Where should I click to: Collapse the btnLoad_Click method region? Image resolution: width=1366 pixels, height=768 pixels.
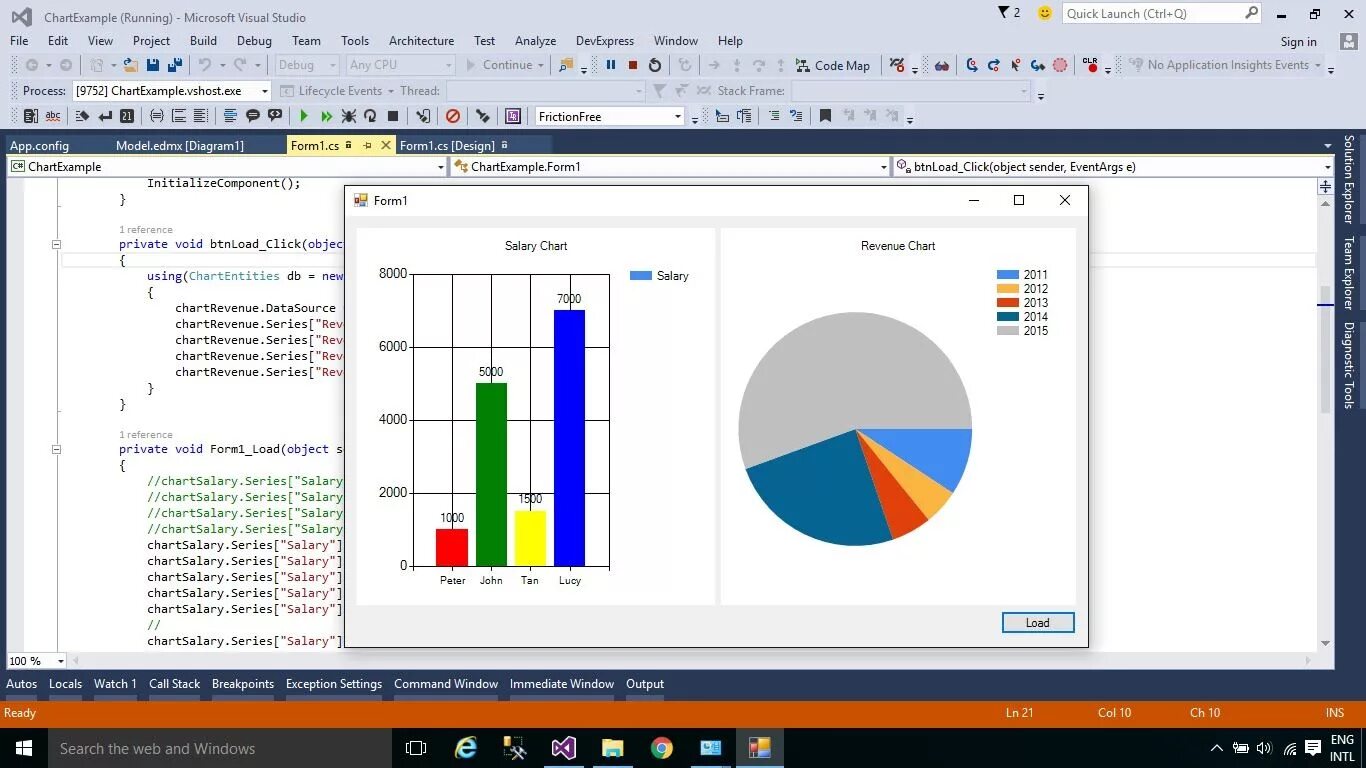point(56,244)
